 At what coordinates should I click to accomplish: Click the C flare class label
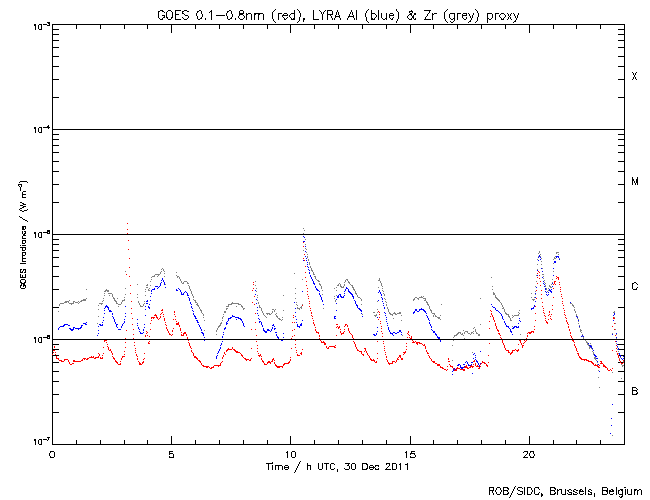click(634, 287)
